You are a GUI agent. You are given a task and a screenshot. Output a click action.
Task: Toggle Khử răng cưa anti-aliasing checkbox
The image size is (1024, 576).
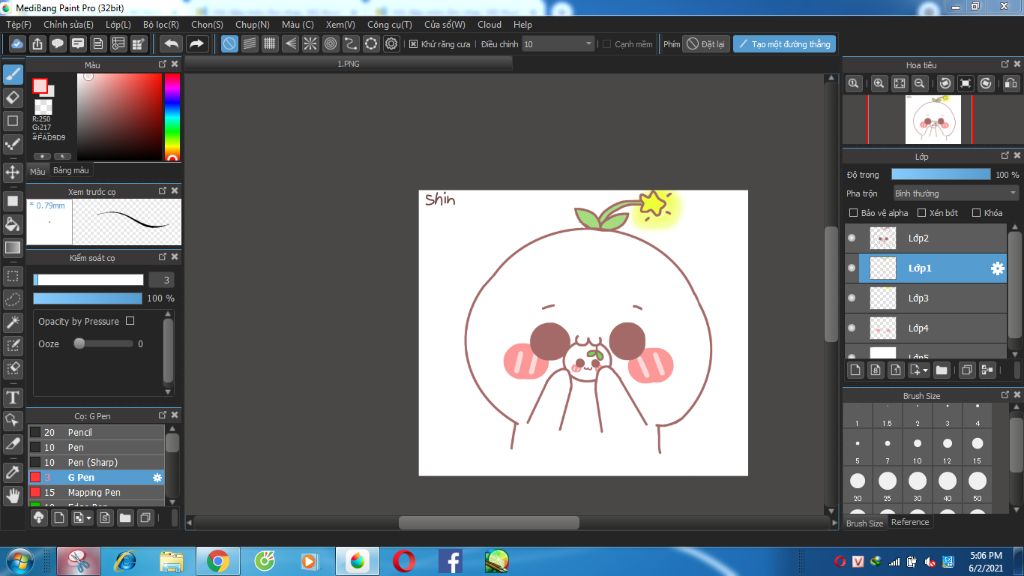tap(413, 44)
